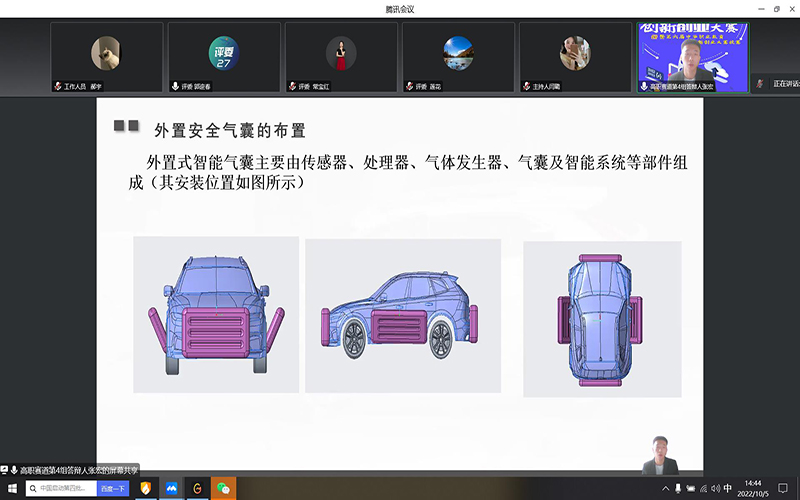Image resolution: width=800 pixels, height=500 pixels.
Task: Select the host 闫蜀 video tile
Action: tap(575, 57)
